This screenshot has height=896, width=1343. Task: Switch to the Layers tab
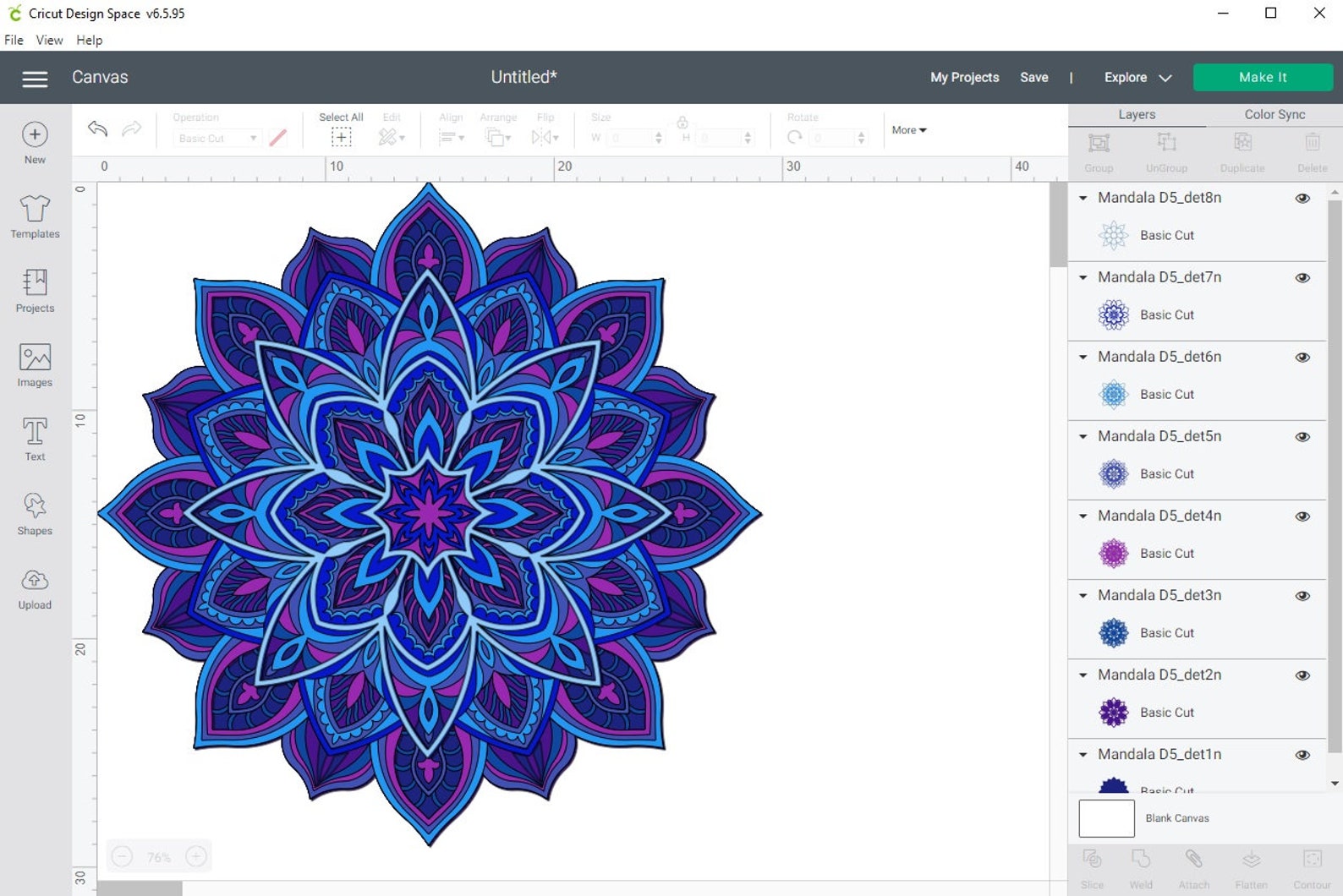[x=1137, y=115]
